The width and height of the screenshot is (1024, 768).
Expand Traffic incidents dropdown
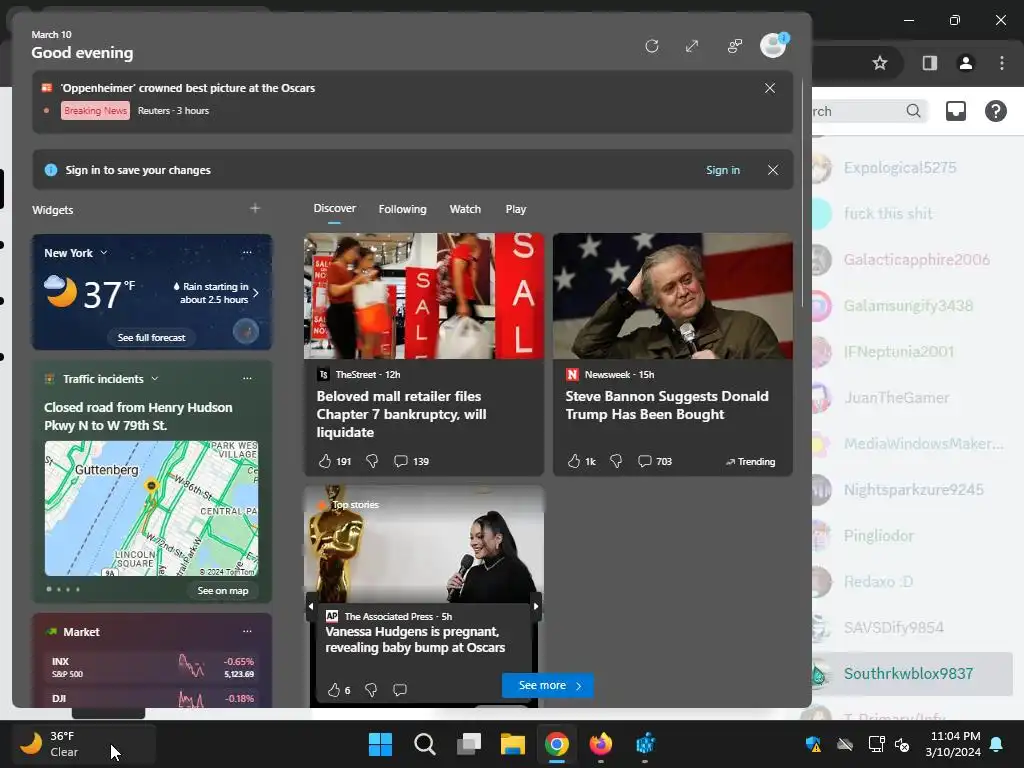[x=155, y=378]
